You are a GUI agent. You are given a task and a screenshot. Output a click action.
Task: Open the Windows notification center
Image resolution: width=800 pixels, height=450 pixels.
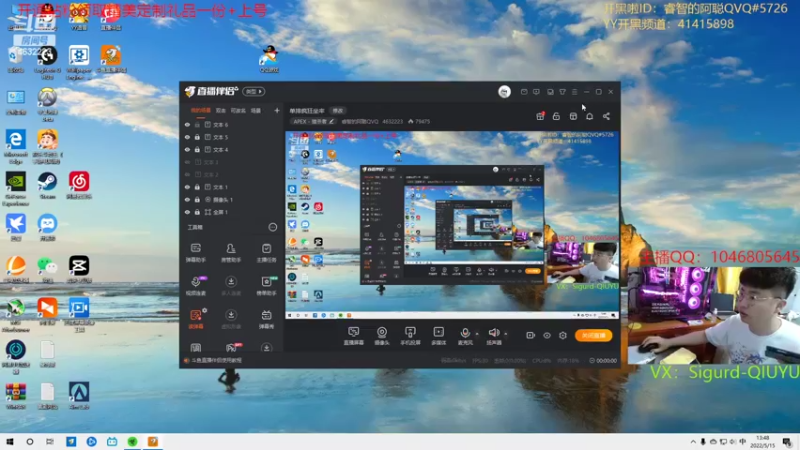coord(787,442)
